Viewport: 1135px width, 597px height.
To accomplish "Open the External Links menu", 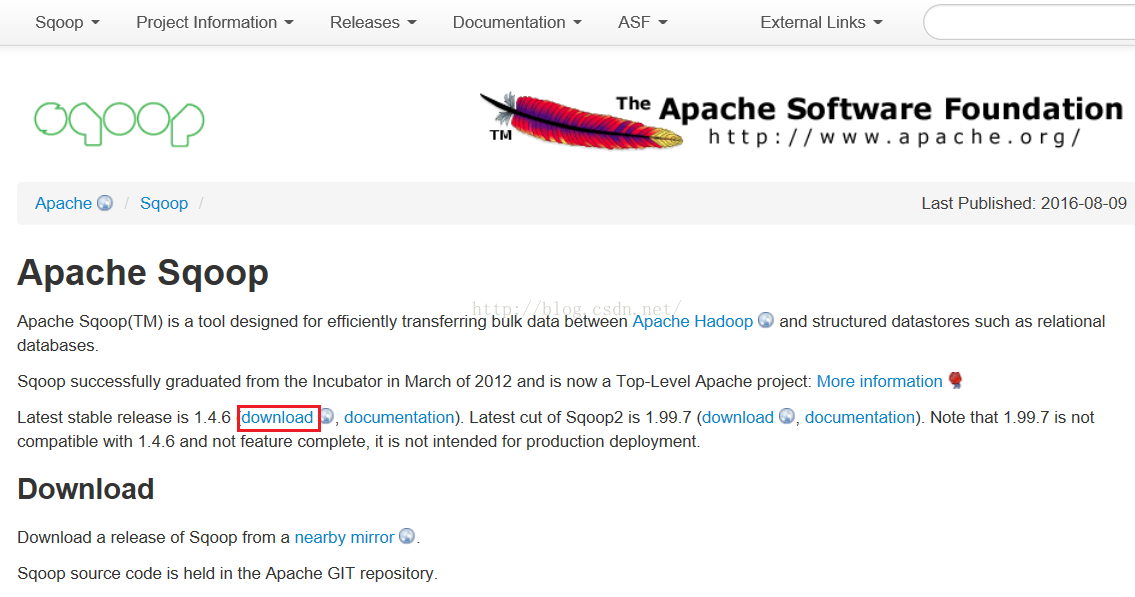I will [x=821, y=22].
